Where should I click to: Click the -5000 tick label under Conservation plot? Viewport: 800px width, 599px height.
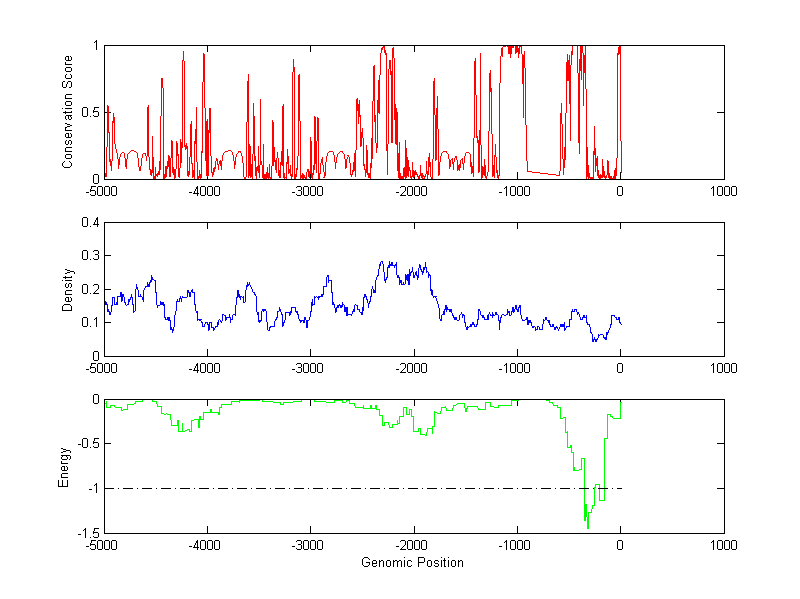tap(102, 191)
